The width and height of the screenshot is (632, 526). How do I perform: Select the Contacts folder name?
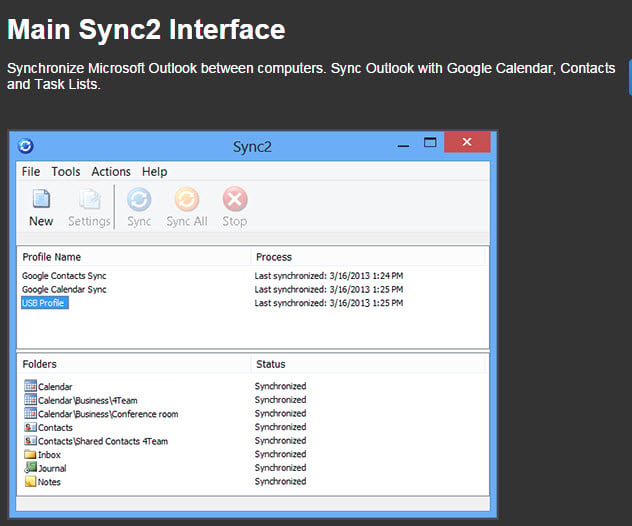point(55,427)
